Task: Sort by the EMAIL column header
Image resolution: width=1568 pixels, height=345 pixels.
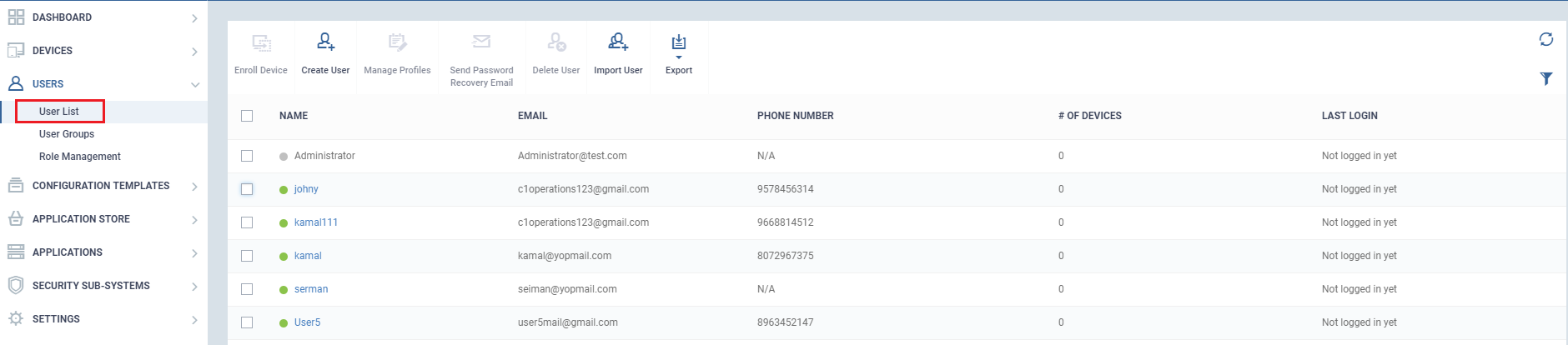Action: (533, 116)
